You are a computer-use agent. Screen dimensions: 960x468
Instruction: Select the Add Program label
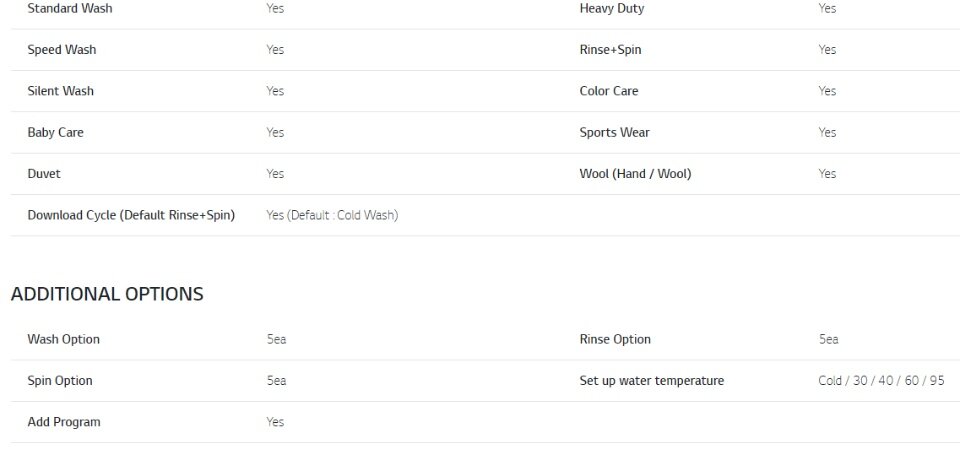[x=64, y=422]
